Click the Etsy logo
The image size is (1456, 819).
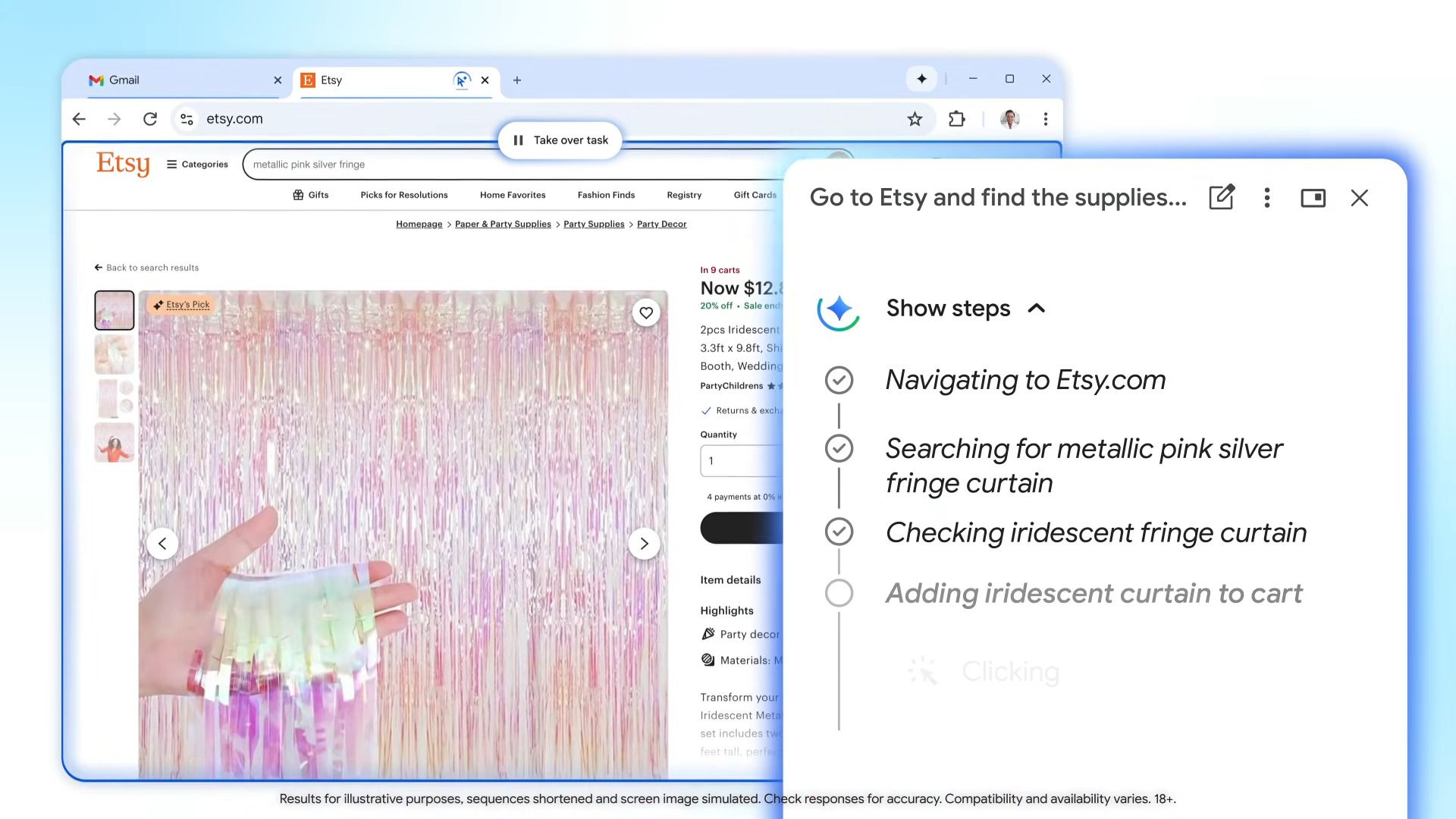122,164
